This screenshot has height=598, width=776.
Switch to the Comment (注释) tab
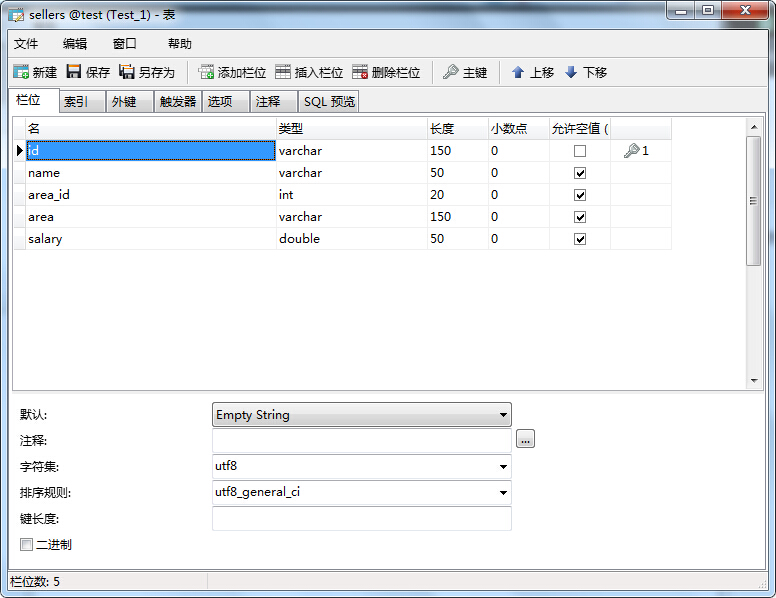[x=274, y=101]
